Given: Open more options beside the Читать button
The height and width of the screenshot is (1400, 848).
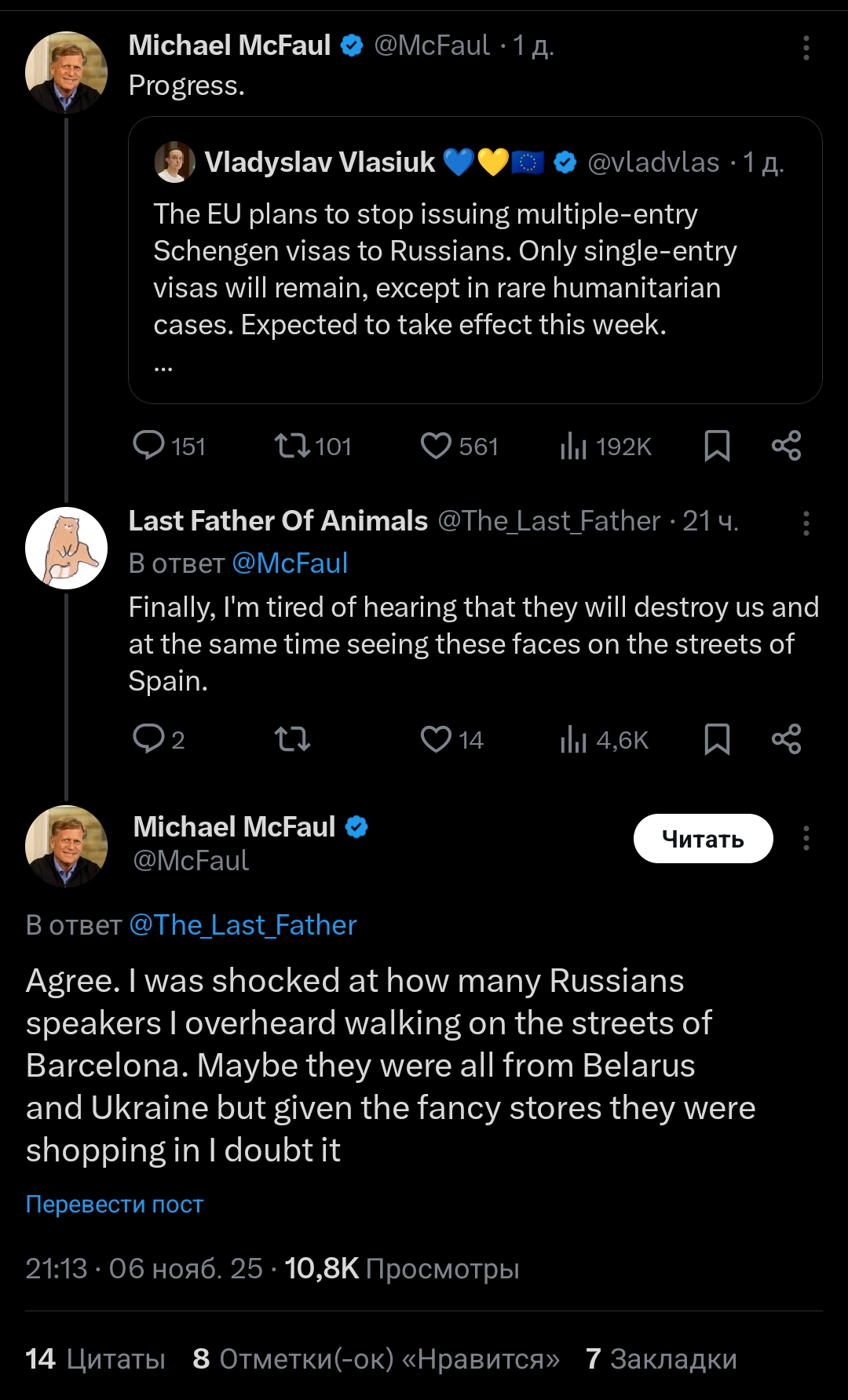Looking at the screenshot, I should click(x=806, y=838).
